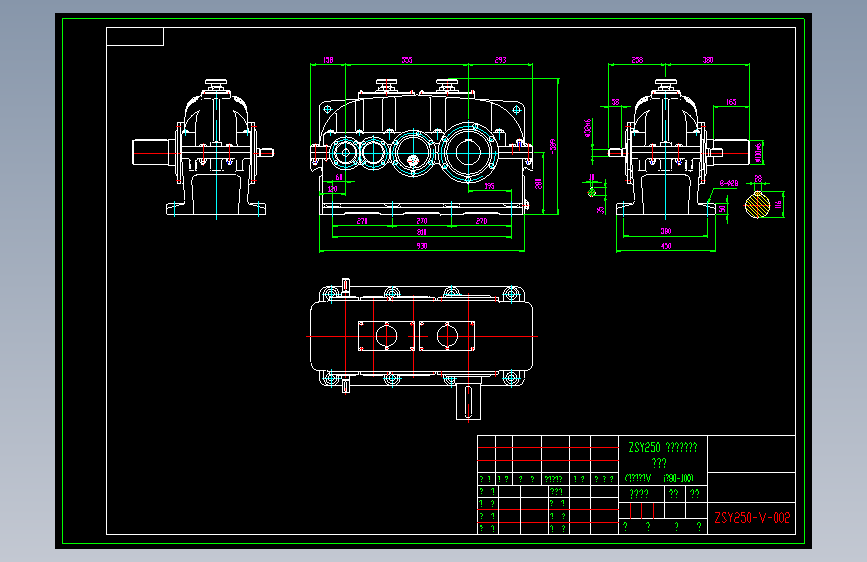Select the 800 dimension under front view
The height and width of the screenshot is (562, 867).
point(421,232)
